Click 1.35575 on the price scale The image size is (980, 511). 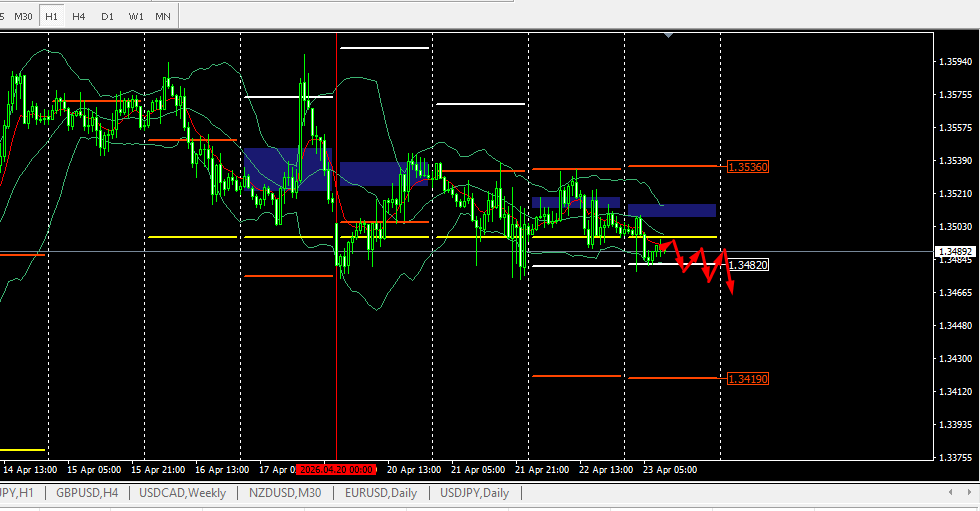(x=956, y=127)
